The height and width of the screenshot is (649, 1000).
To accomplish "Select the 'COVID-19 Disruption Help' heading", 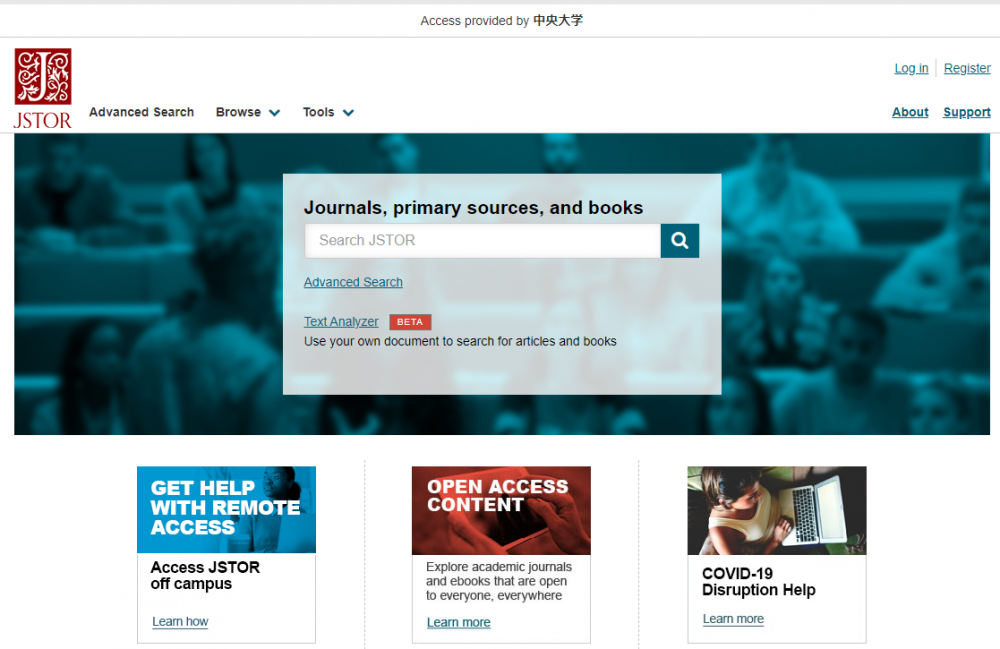I will pyautogui.click(x=759, y=581).
